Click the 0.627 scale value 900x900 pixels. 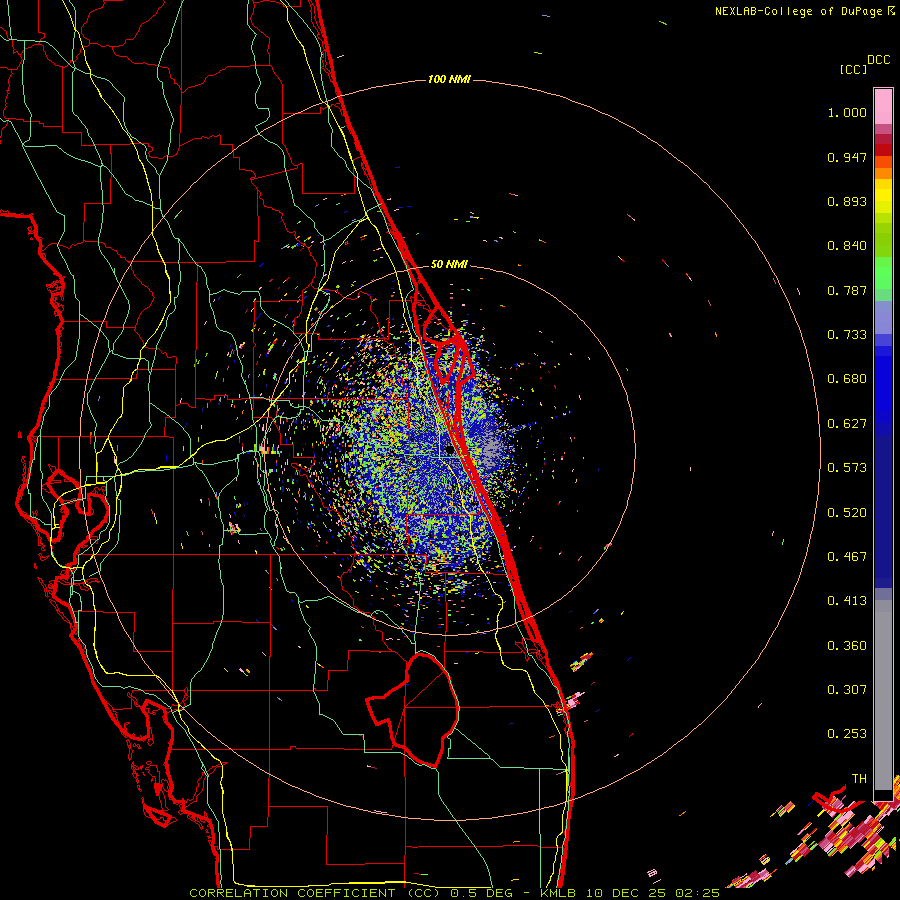pos(847,424)
